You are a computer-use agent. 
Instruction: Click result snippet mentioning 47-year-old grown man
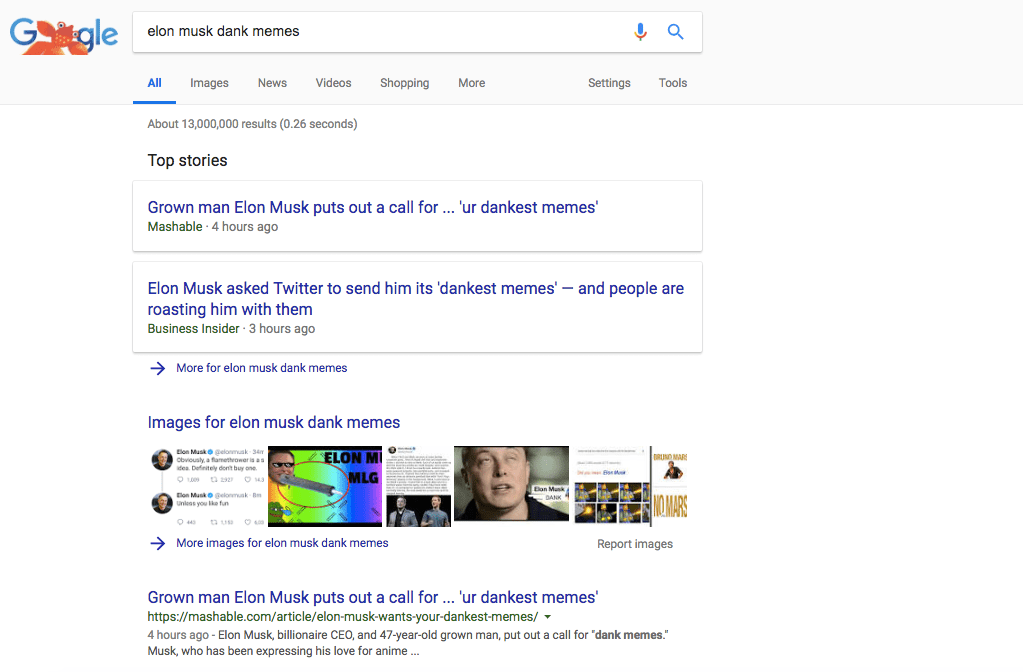pos(408,643)
